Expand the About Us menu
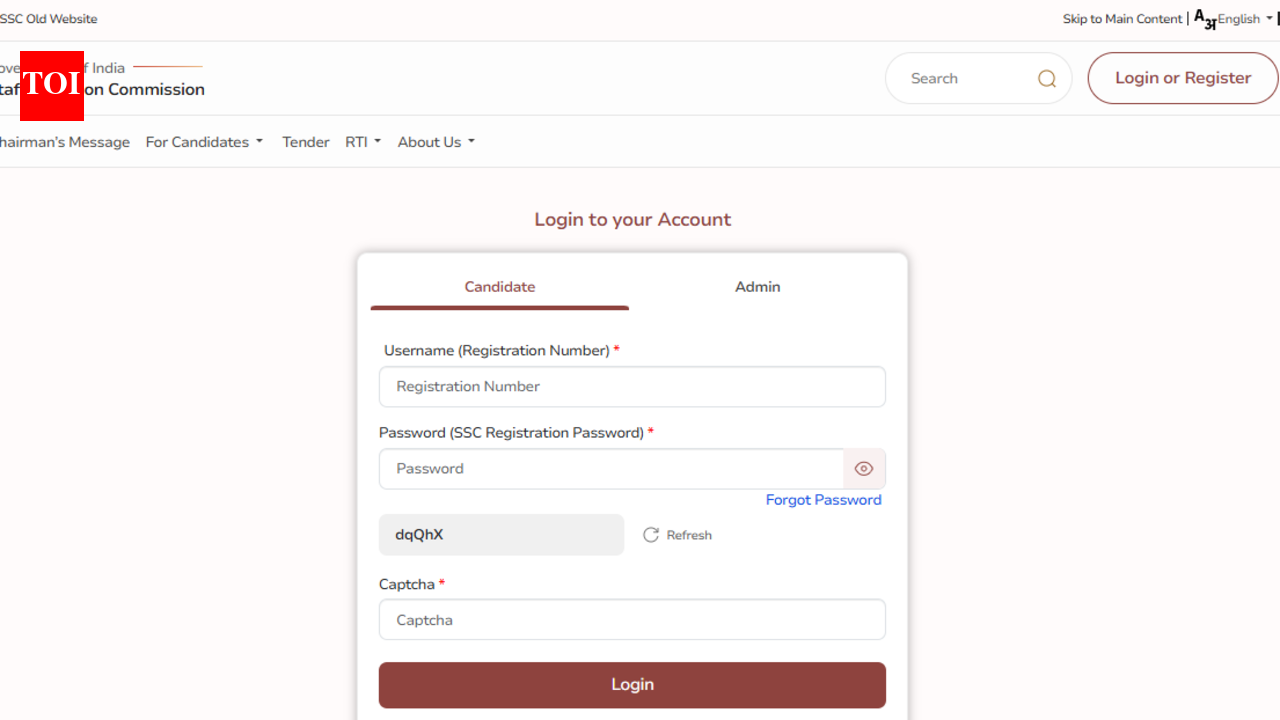Image resolution: width=1280 pixels, height=720 pixels. pyautogui.click(x=436, y=142)
